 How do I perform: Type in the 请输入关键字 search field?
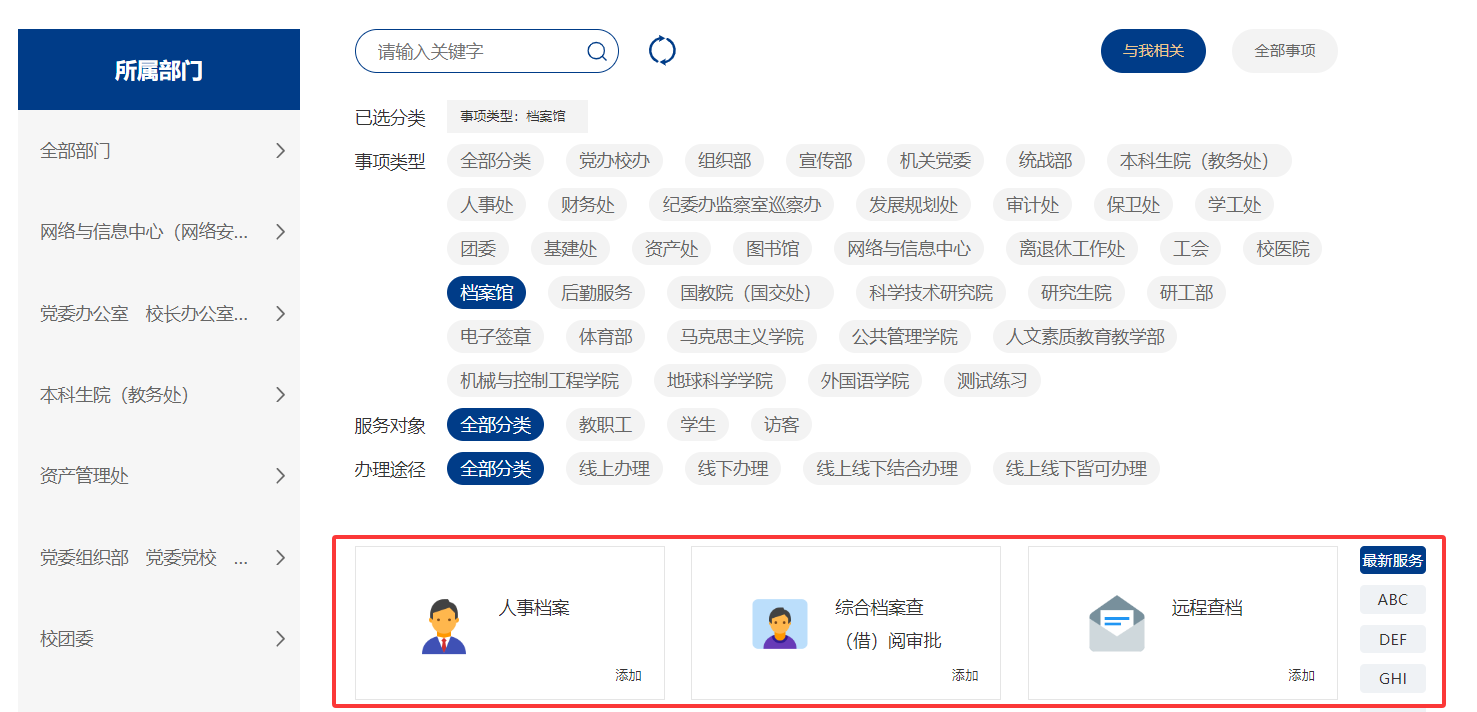475,52
